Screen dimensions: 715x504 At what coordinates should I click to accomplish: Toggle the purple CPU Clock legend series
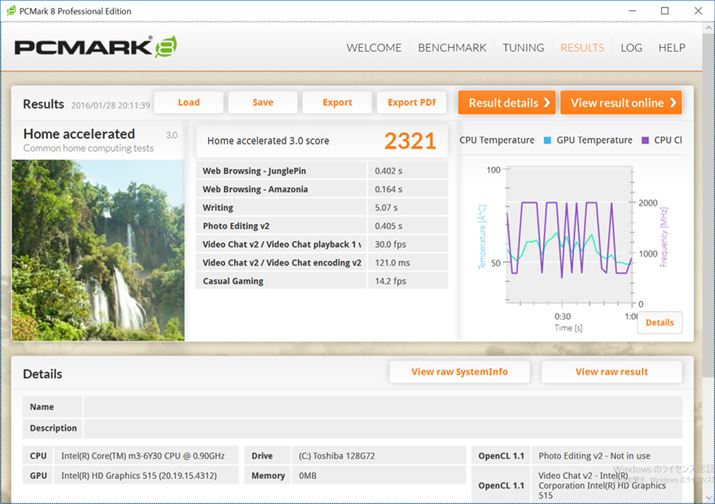662,140
